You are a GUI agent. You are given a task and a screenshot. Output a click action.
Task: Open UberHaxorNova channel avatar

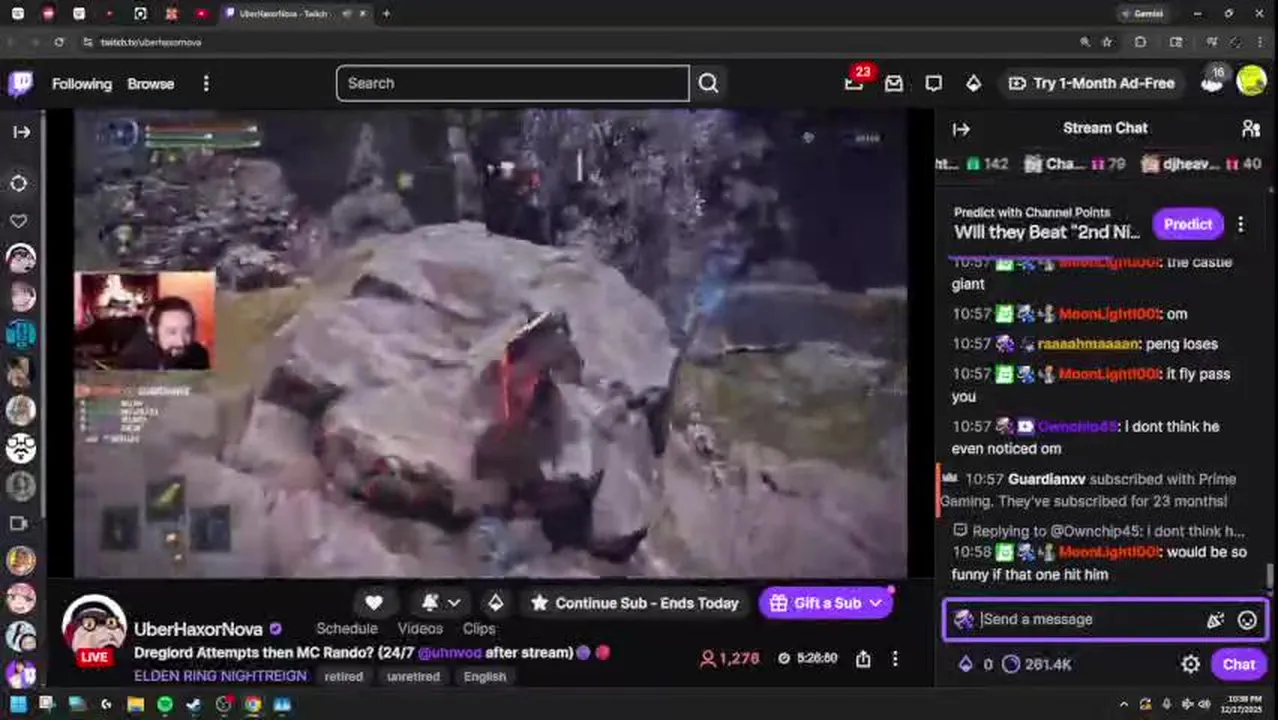[94, 628]
